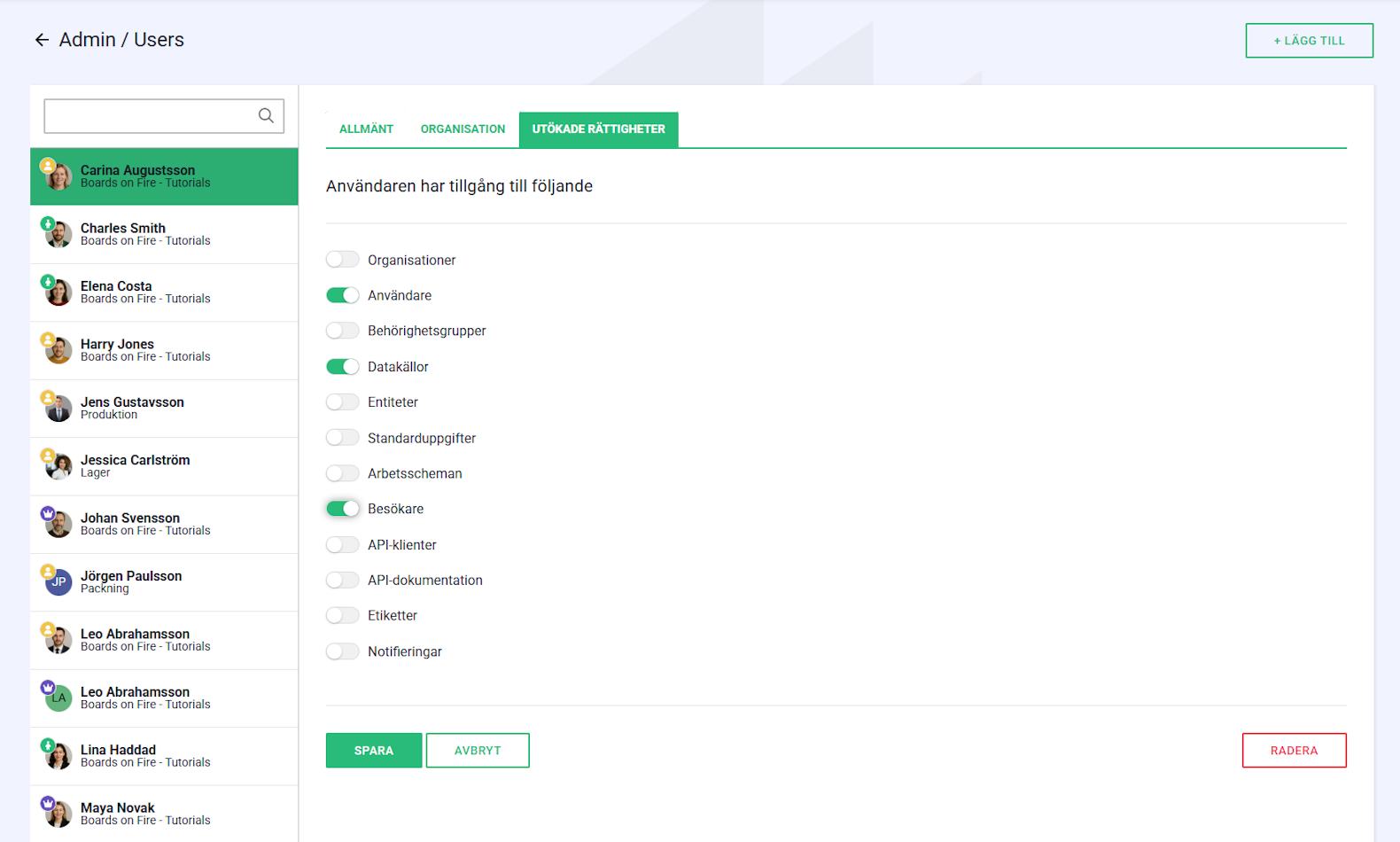This screenshot has width=1400, height=842.
Task: Select Jens Gustavsson's avatar
Action: 58,409
